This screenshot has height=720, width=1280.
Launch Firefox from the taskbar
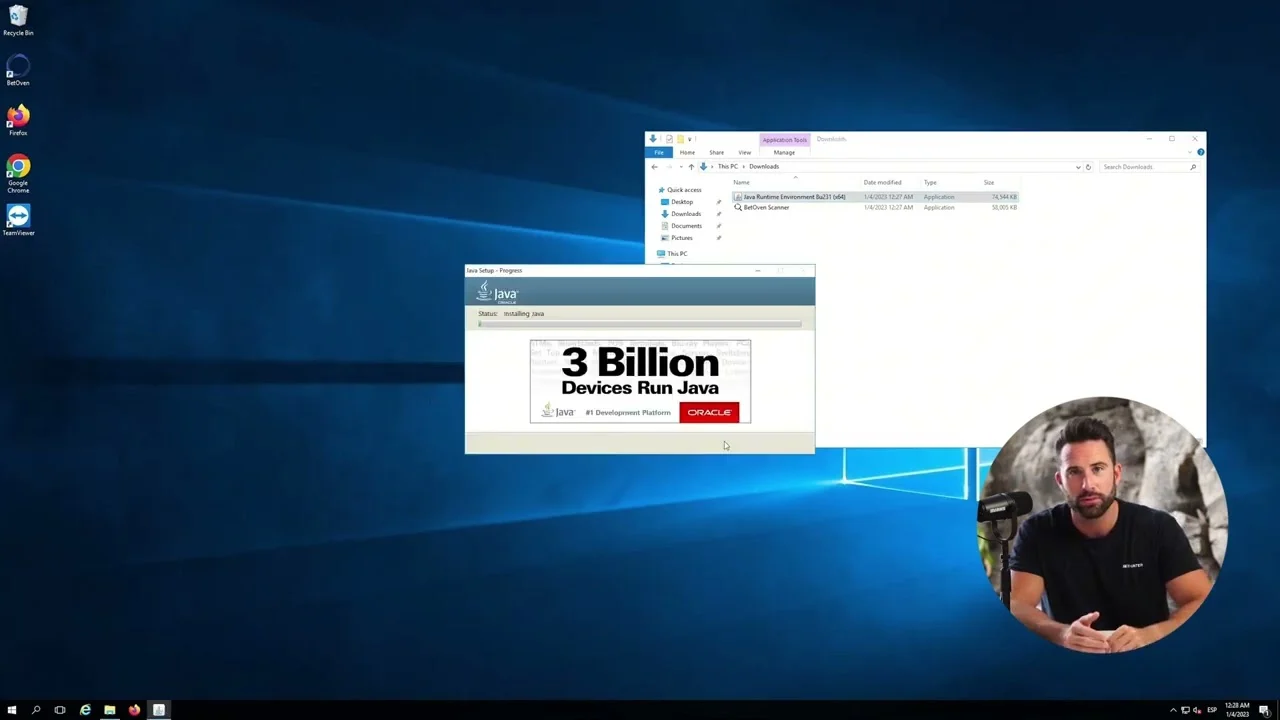[x=134, y=710]
